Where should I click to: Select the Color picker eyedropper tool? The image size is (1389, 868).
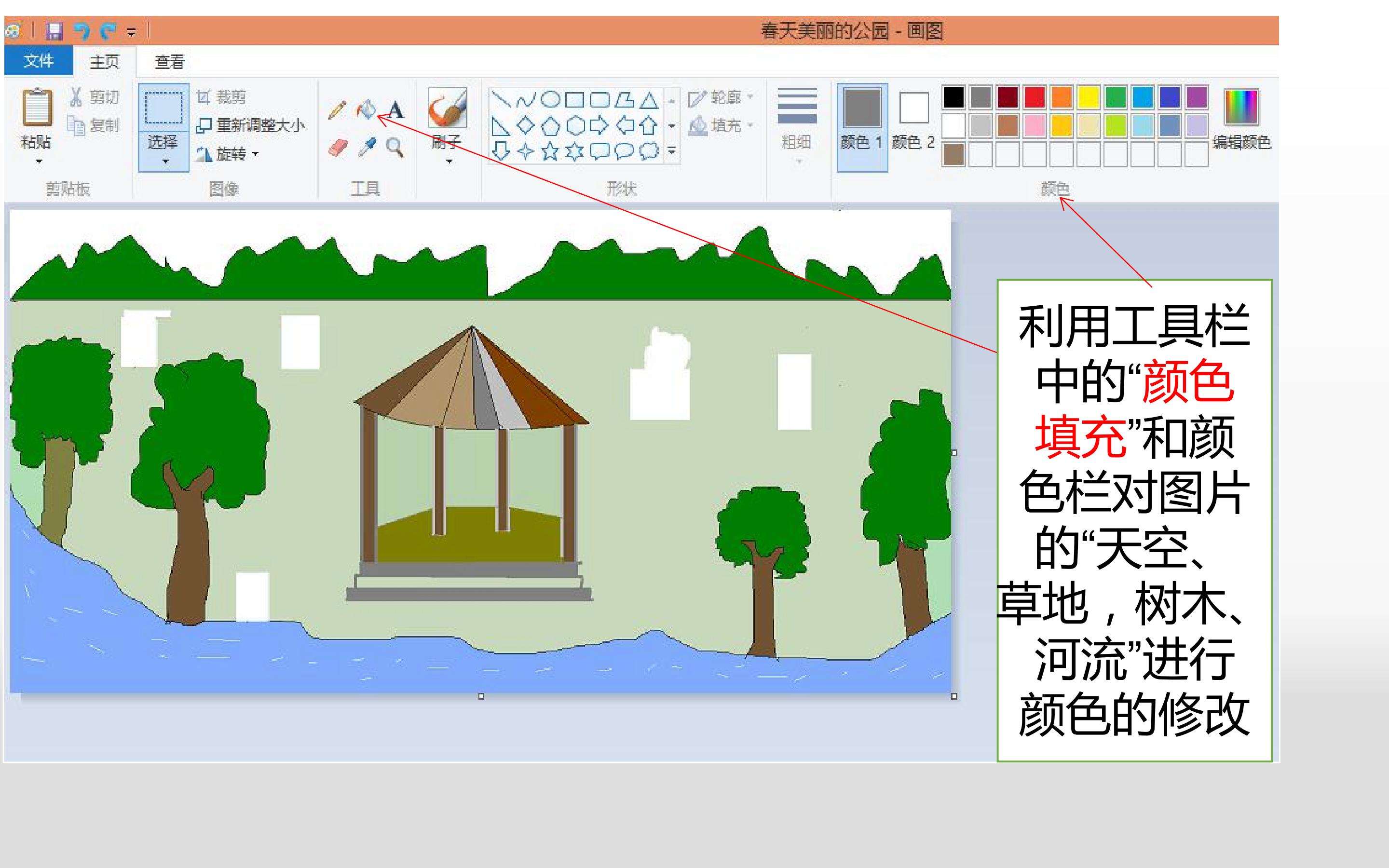pos(366,148)
